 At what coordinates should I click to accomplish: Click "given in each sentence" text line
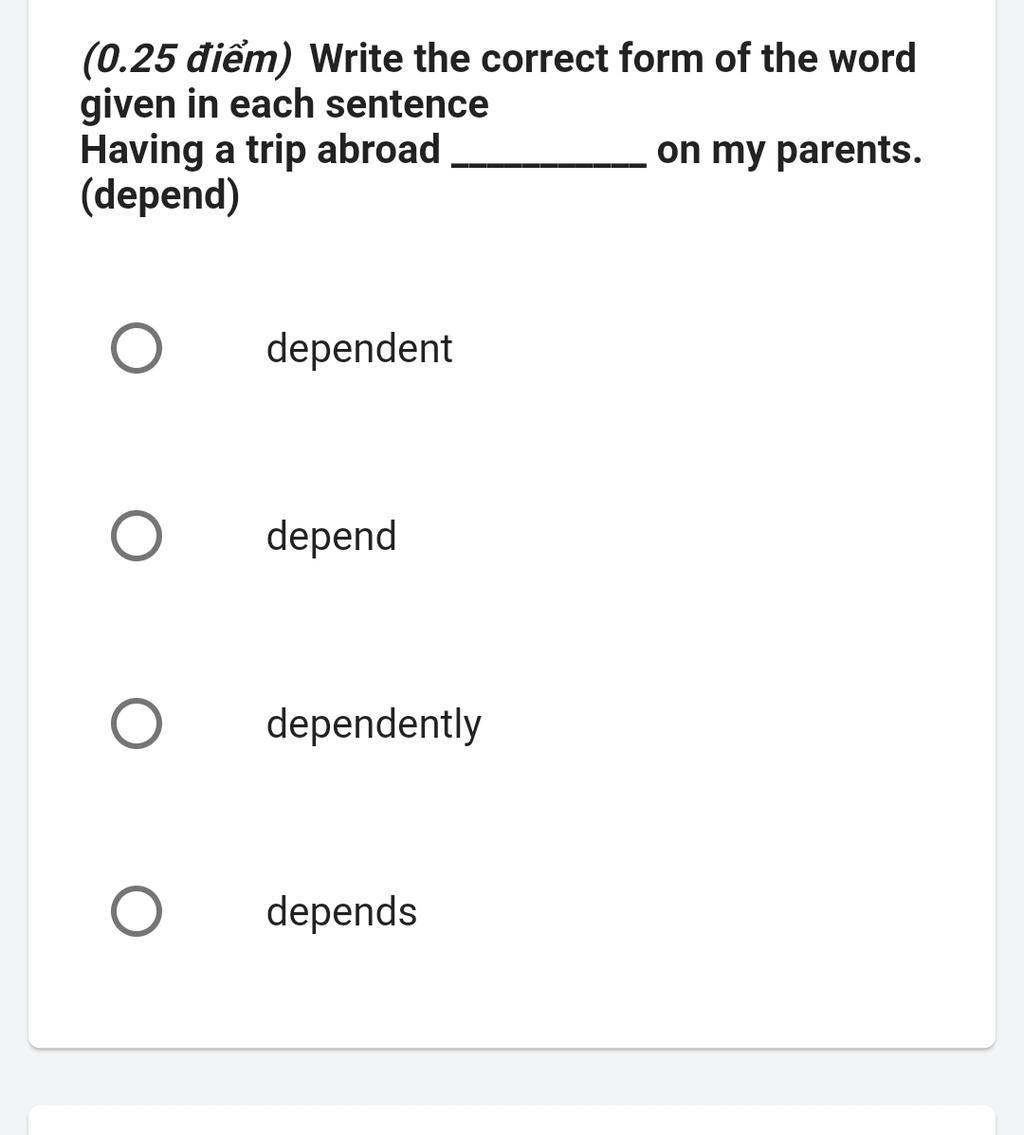pos(284,105)
